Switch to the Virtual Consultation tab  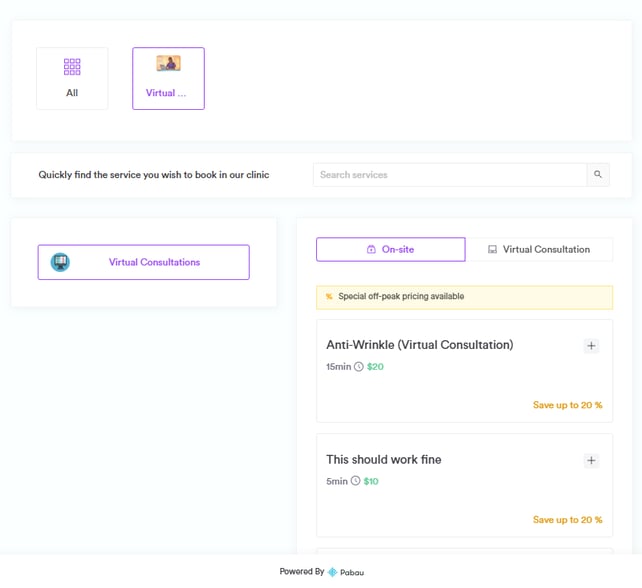click(x=539, y=249)
